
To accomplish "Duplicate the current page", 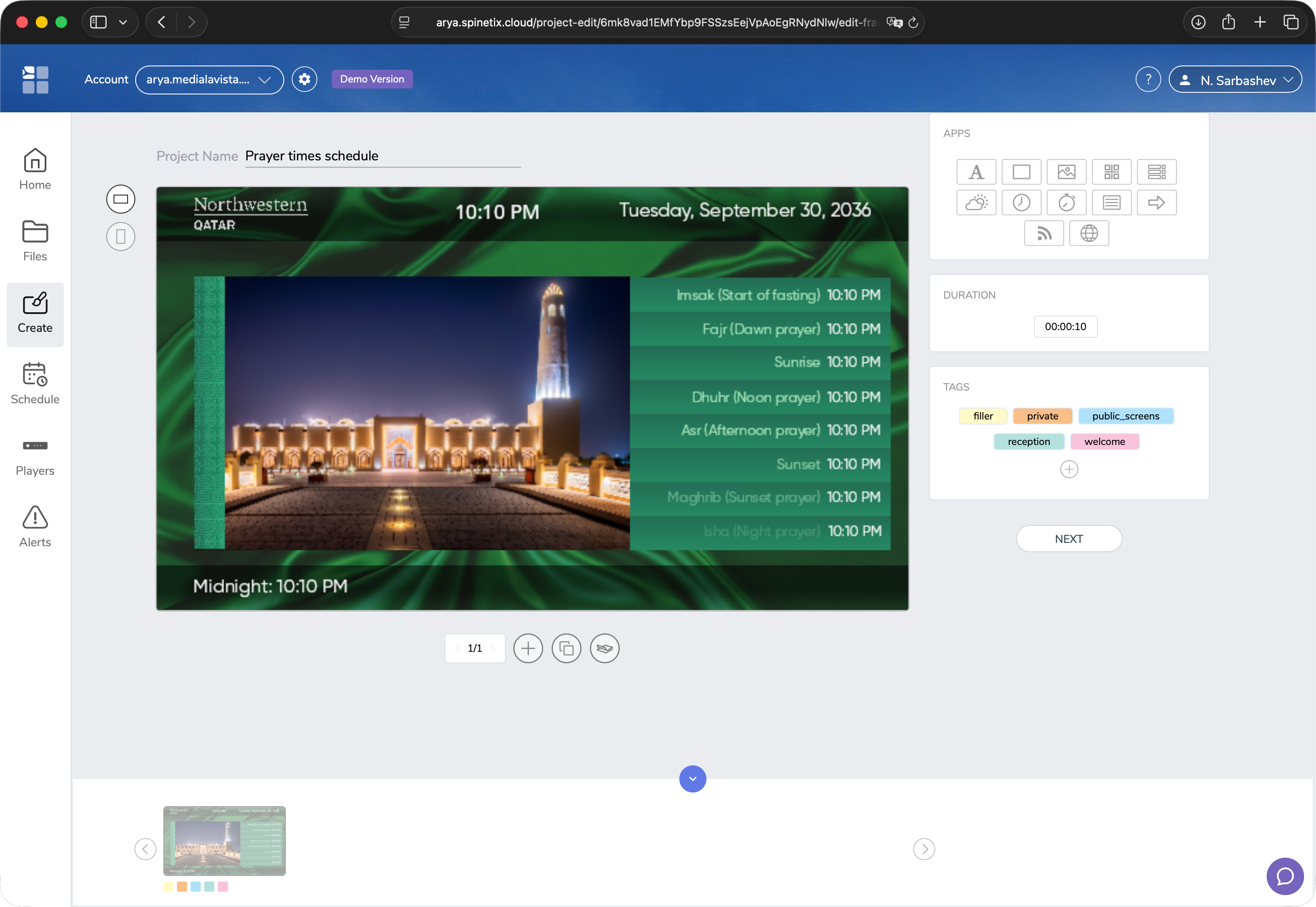I will click(x=567, y=648).
